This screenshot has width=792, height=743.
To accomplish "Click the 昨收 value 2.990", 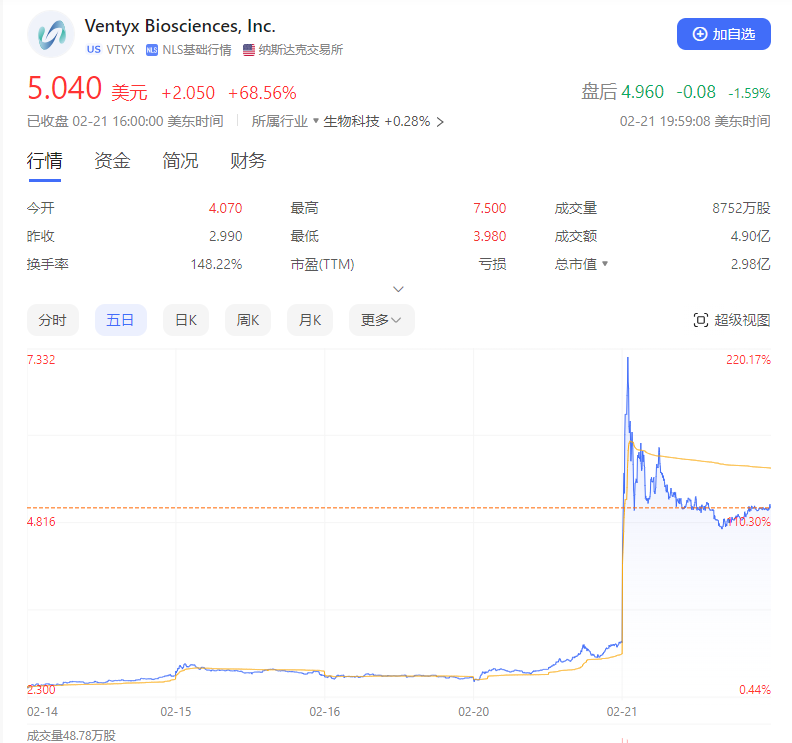I will [x=226, y=236].
